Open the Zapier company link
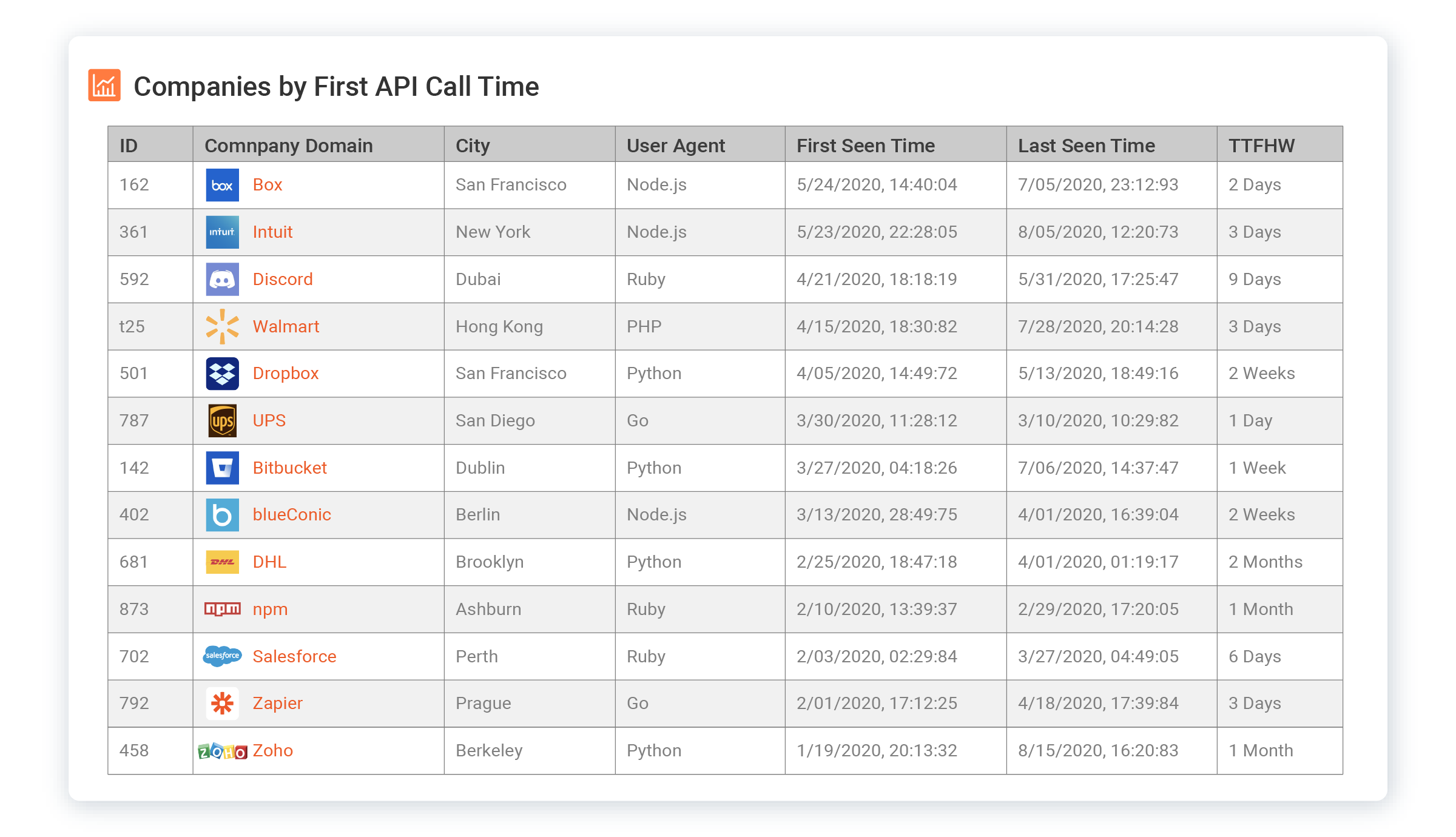This screenshot has height=837, width=1456. point(277,704)
